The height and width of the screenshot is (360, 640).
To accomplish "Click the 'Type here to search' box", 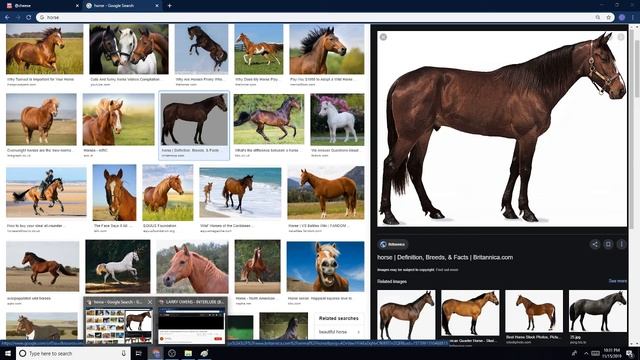I will click(73, 353).
